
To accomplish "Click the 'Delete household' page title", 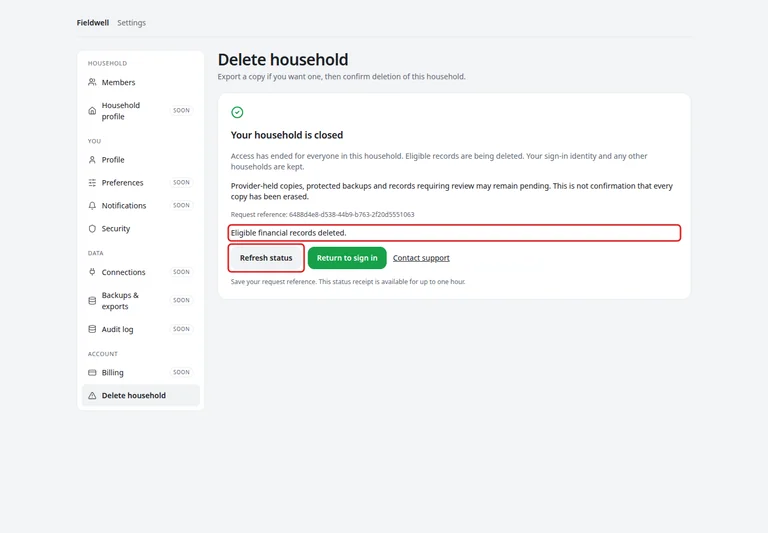I will [x=283, y=60].
